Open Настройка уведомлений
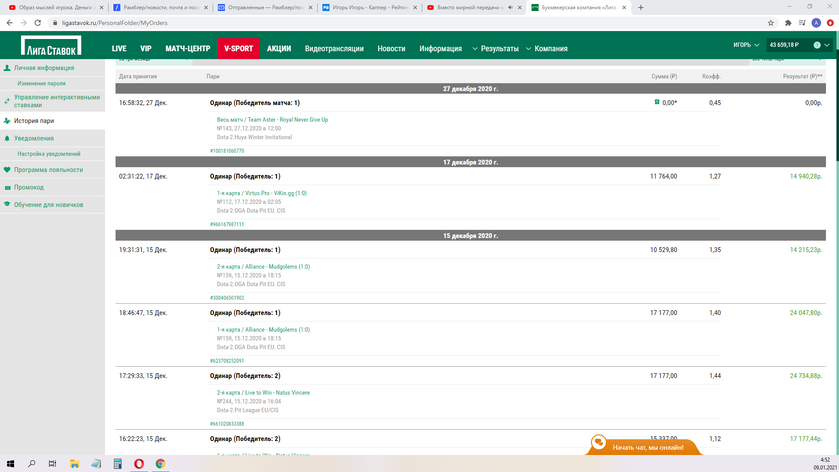839x472 pixels. pyautogui.click(x=49, y=154)
